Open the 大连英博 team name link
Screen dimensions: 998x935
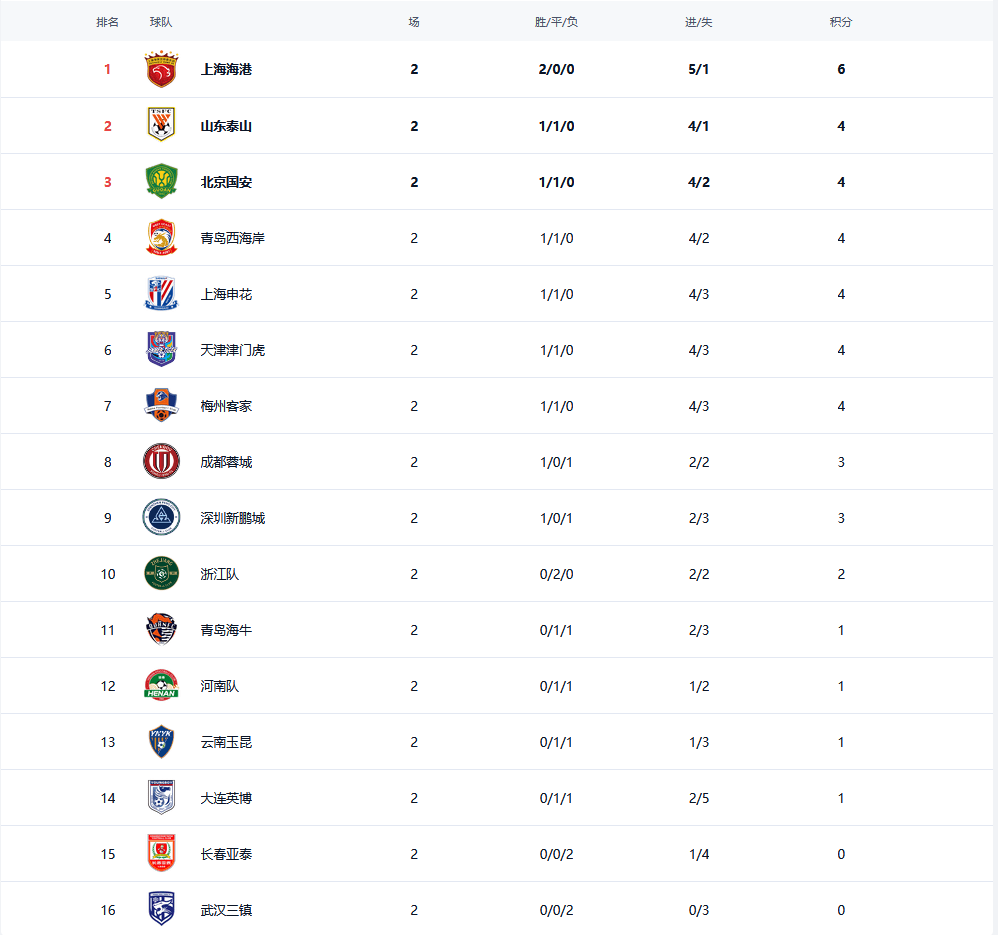tap(226, 798)
